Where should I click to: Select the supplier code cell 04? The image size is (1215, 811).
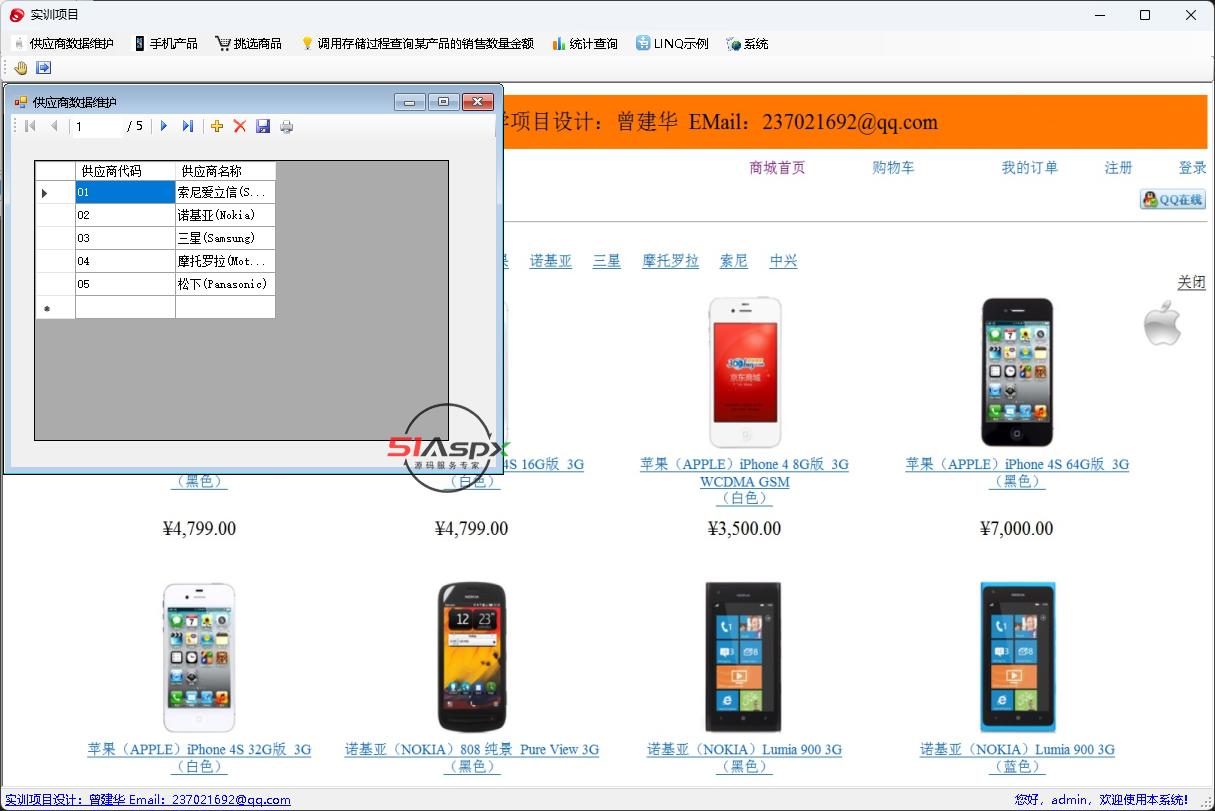[x=126, y=261]
